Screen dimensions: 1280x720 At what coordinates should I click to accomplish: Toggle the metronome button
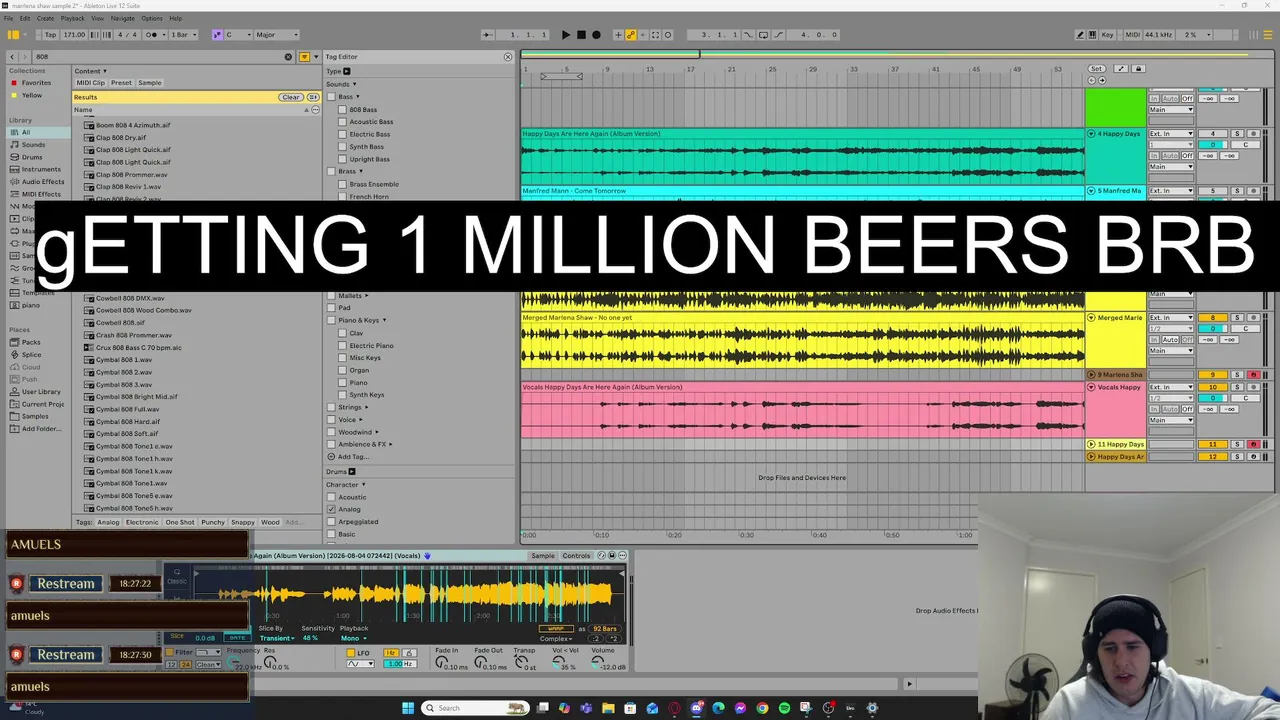coord(153,35)
